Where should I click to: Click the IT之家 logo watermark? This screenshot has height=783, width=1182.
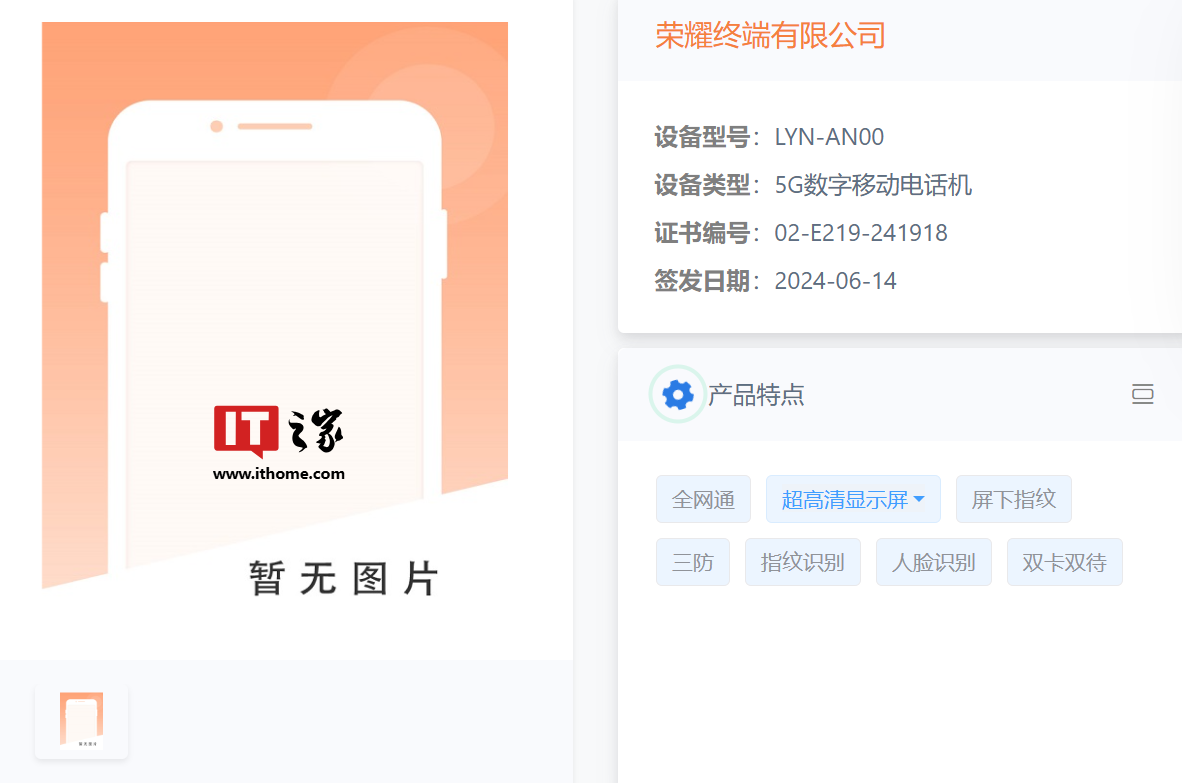279,440
